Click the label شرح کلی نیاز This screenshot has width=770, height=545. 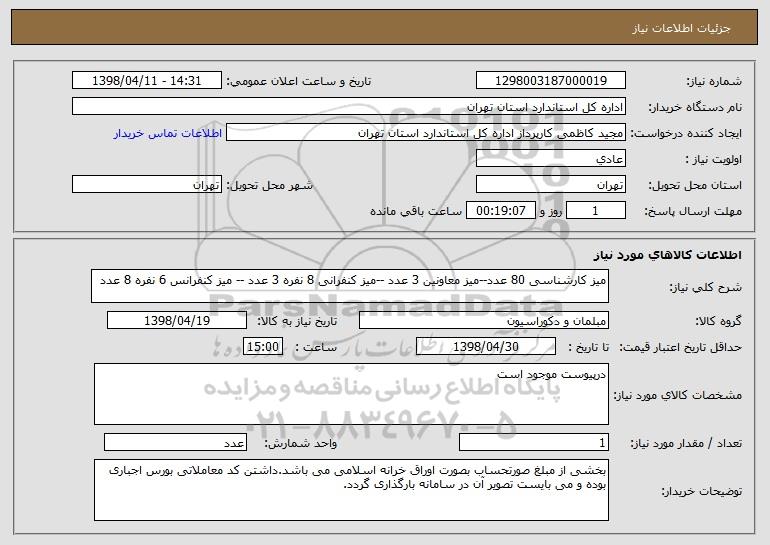706,287
